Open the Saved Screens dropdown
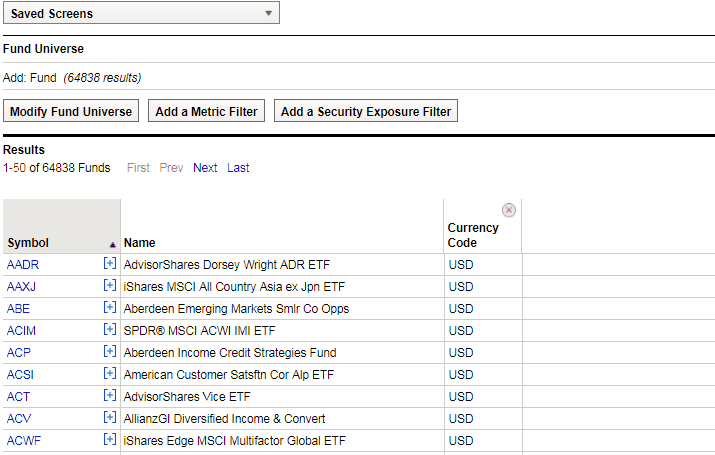Viewport: 715px width, 455px height. [x=141, y=13]
